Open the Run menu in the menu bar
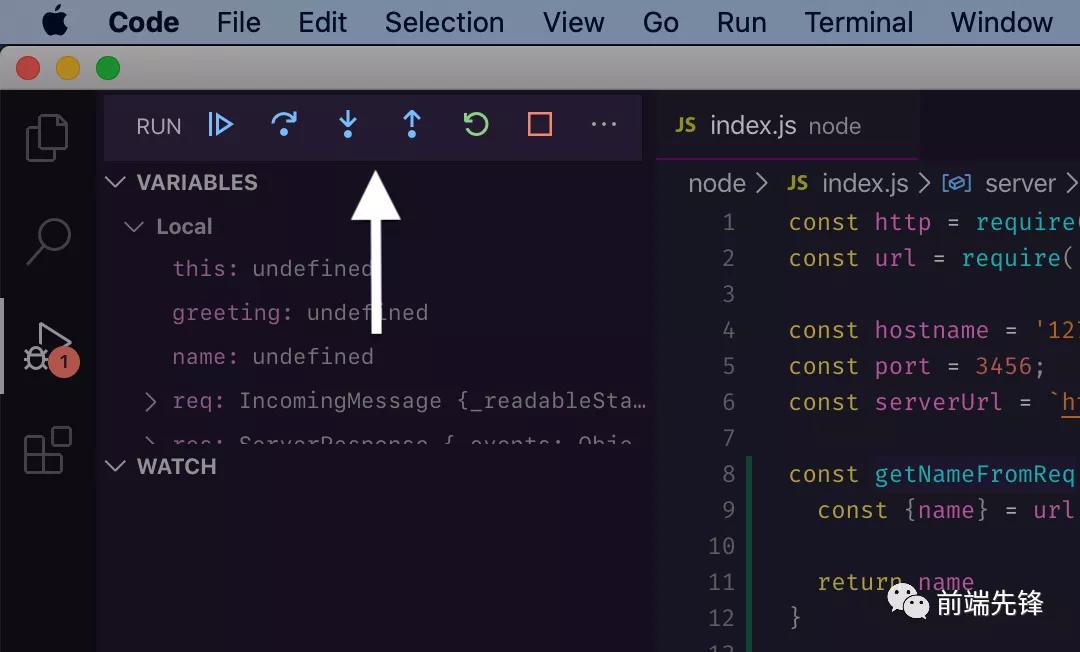Image resolution: width=1080 pixels, height=652 pixels. point(741,22)
